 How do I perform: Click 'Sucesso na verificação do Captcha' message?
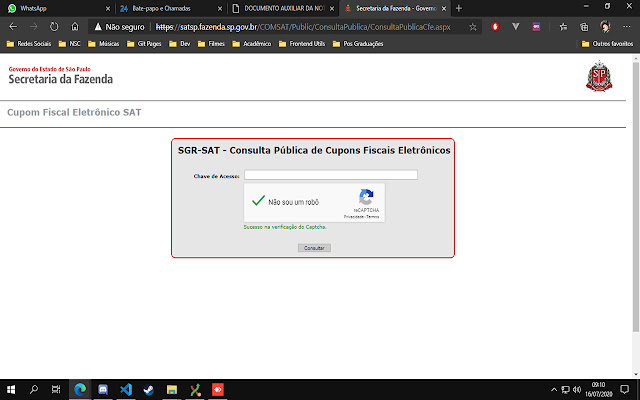pos(285,227)
